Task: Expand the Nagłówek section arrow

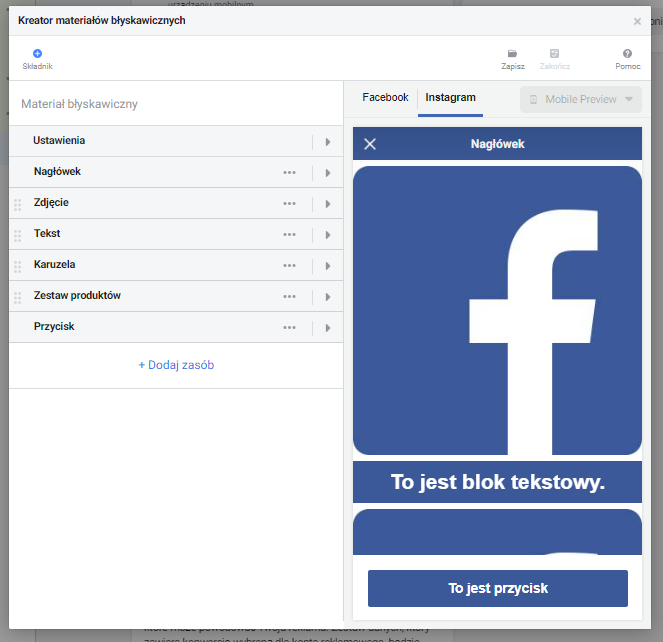Action: pos(328,173)
